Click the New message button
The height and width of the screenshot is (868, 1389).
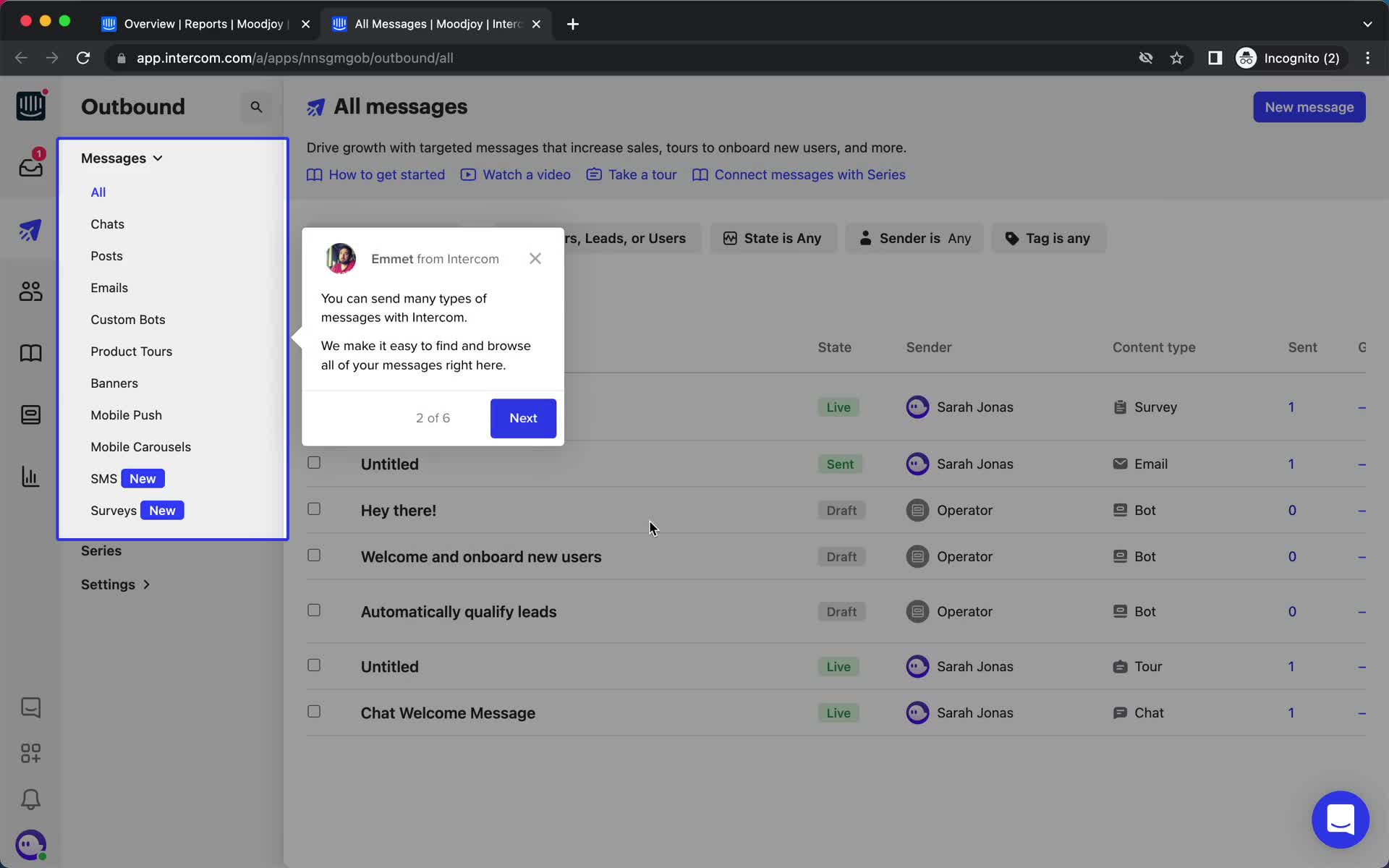tap(1309, 107)
